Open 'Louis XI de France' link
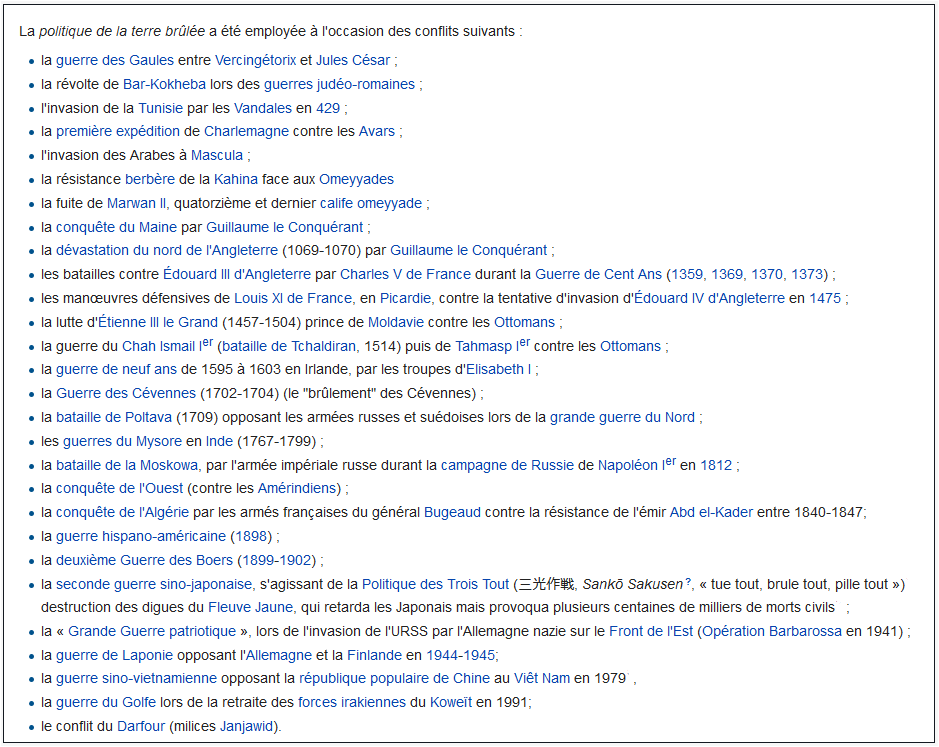 (293, 298)
